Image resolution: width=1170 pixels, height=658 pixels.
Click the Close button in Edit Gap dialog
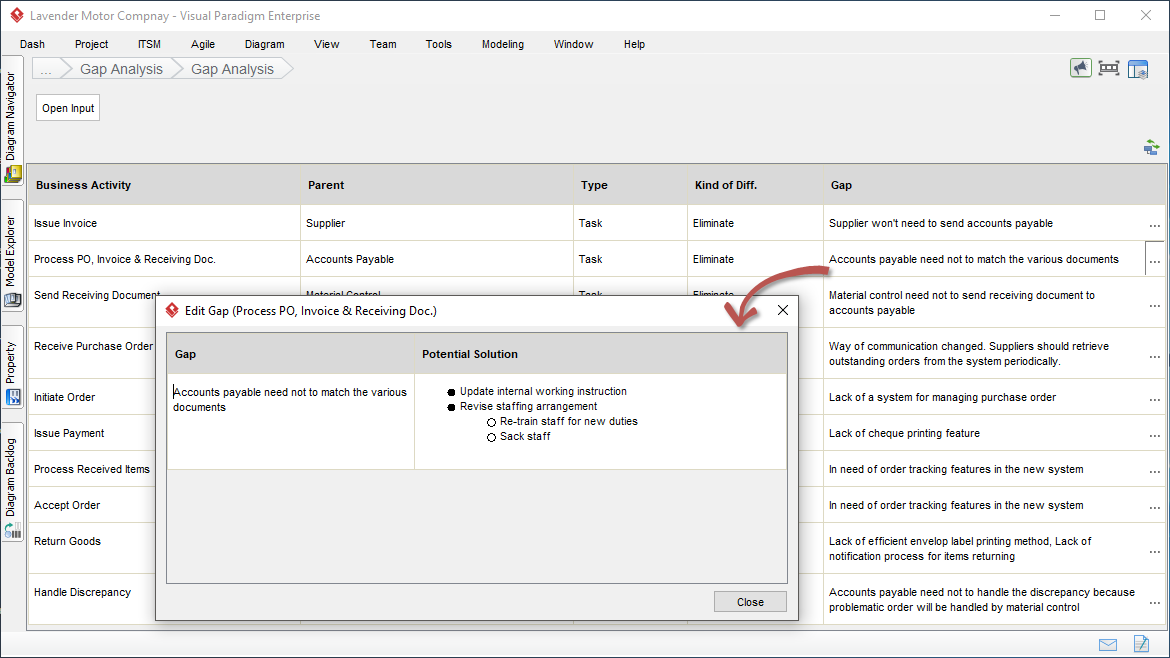click(750, 602)
